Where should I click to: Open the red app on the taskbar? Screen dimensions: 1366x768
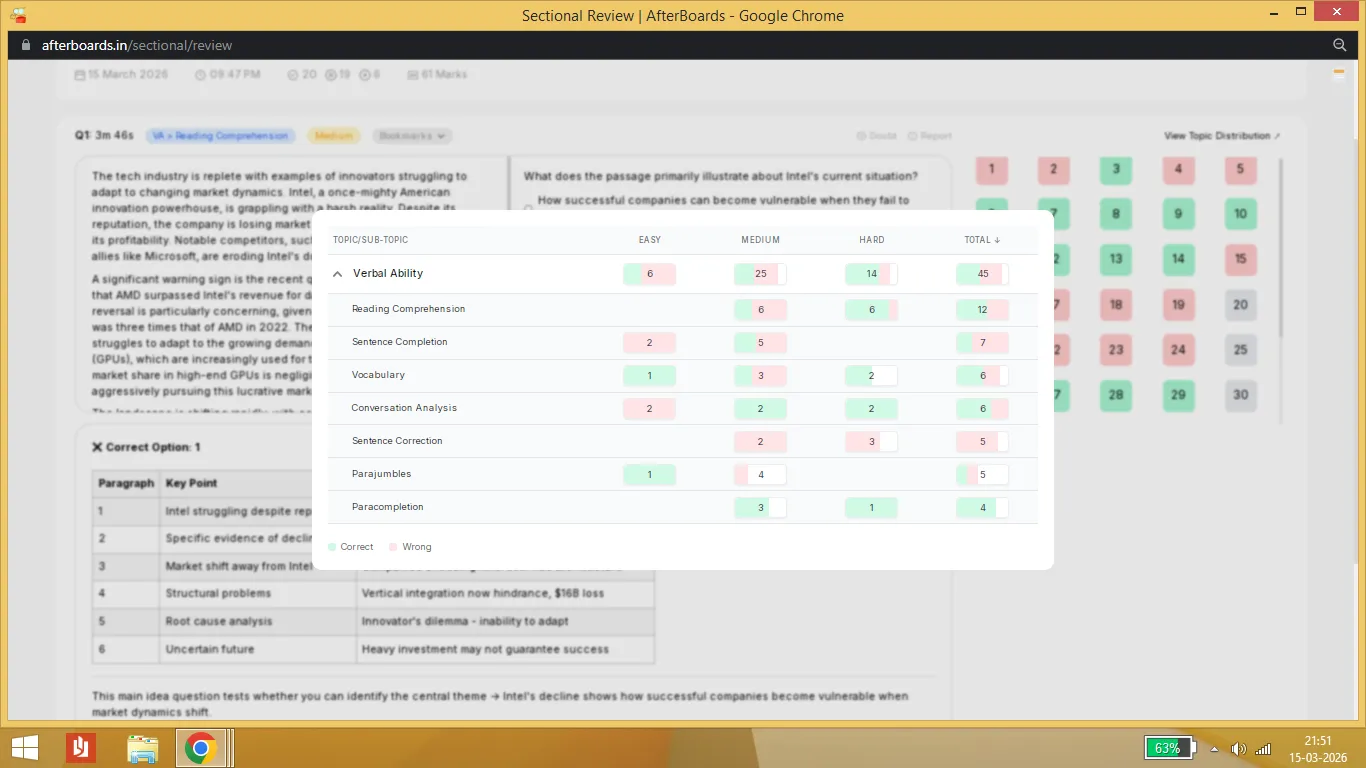(81, 747)
